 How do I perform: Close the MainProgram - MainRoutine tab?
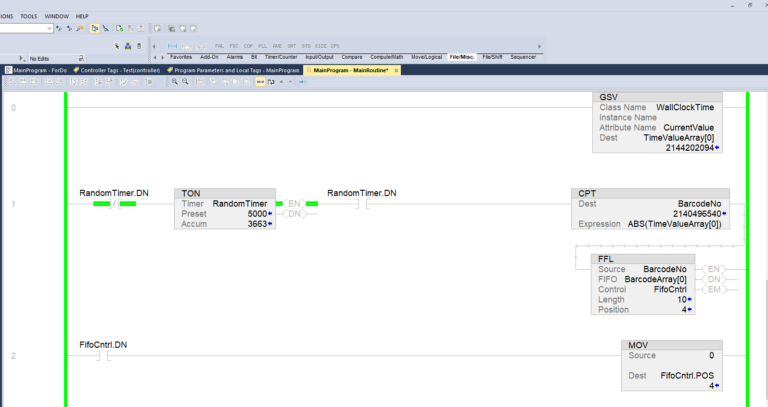396,70
